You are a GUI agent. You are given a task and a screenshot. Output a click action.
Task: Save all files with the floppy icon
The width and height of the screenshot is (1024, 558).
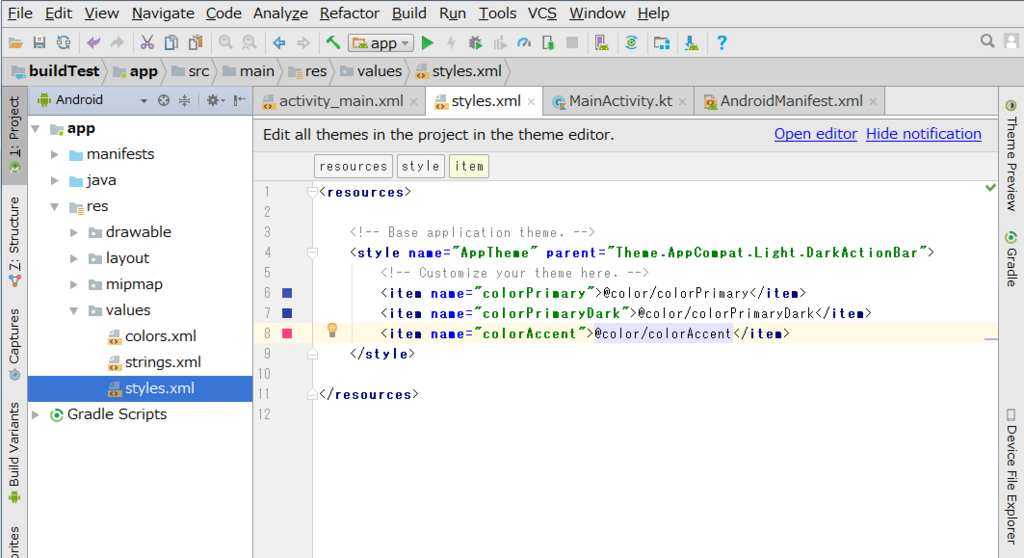[x=39, y=43]
